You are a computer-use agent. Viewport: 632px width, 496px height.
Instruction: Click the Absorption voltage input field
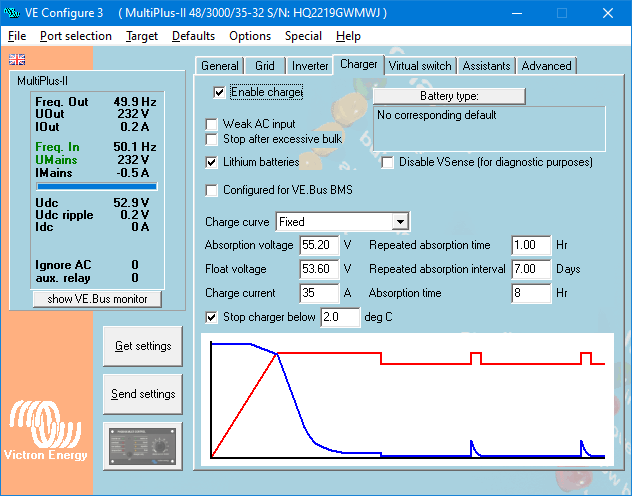(318, 245)
